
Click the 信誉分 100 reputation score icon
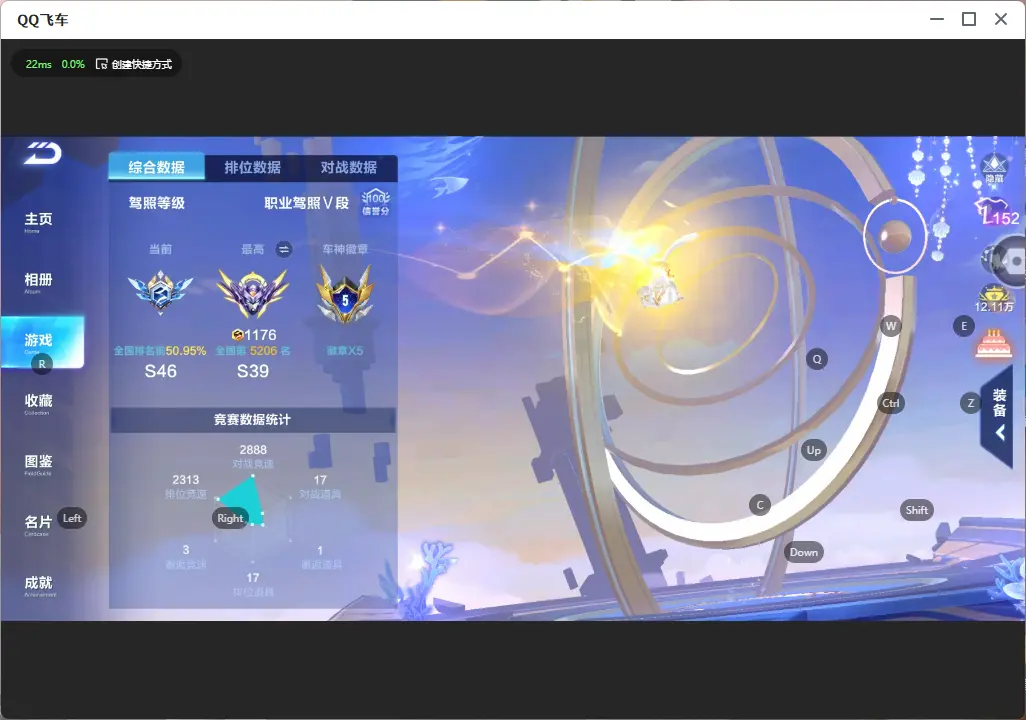coord(376,202)
